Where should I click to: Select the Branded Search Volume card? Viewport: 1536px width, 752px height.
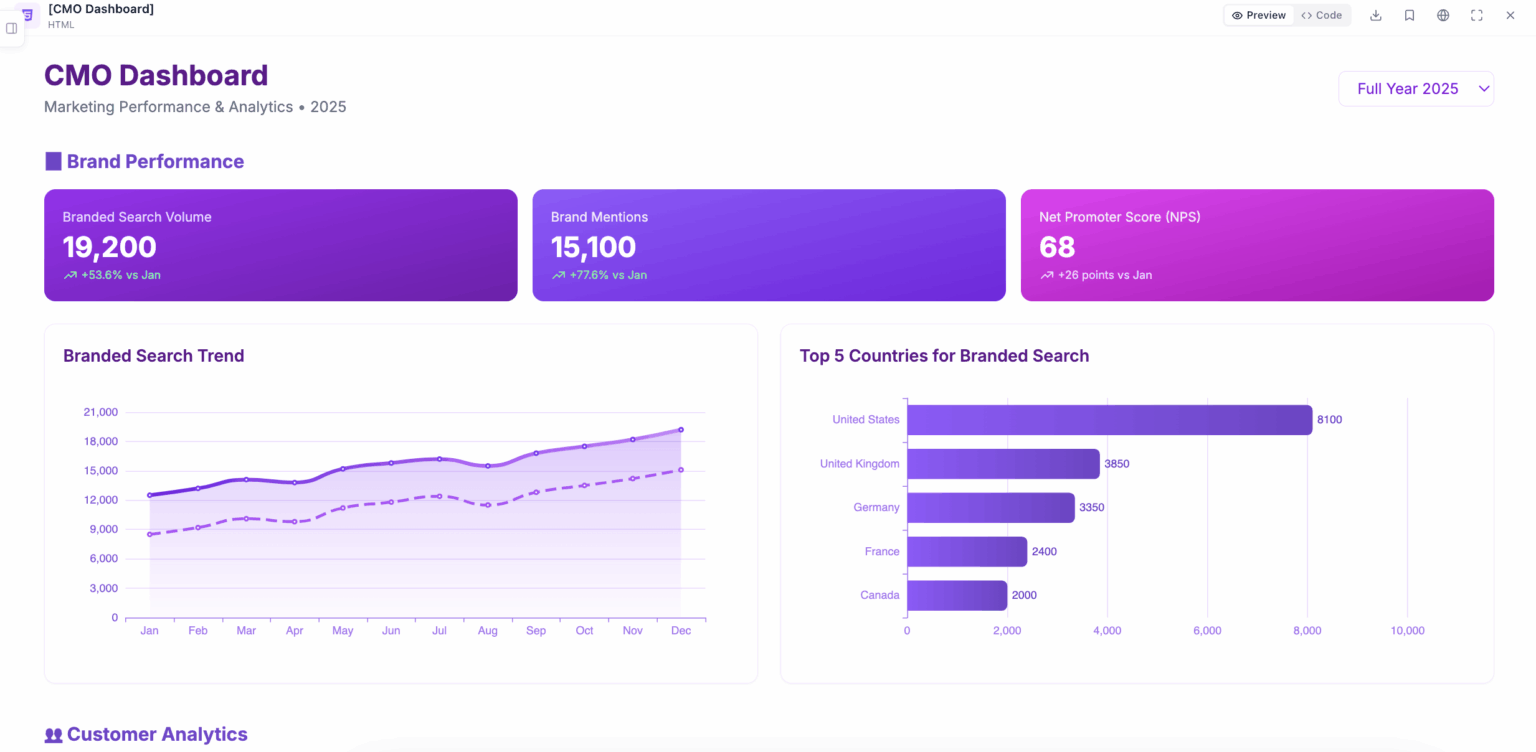click(281, 245)
